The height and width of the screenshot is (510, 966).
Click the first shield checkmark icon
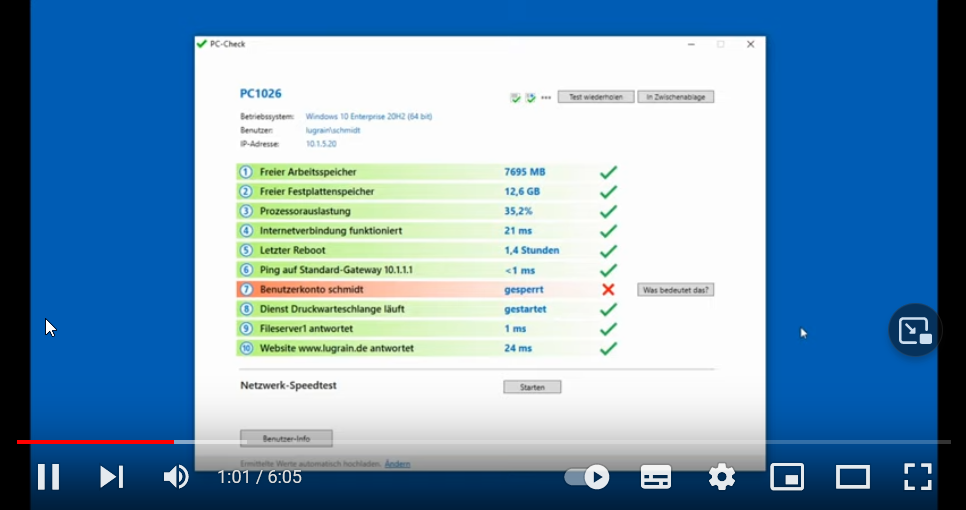[x=515, y=98]
